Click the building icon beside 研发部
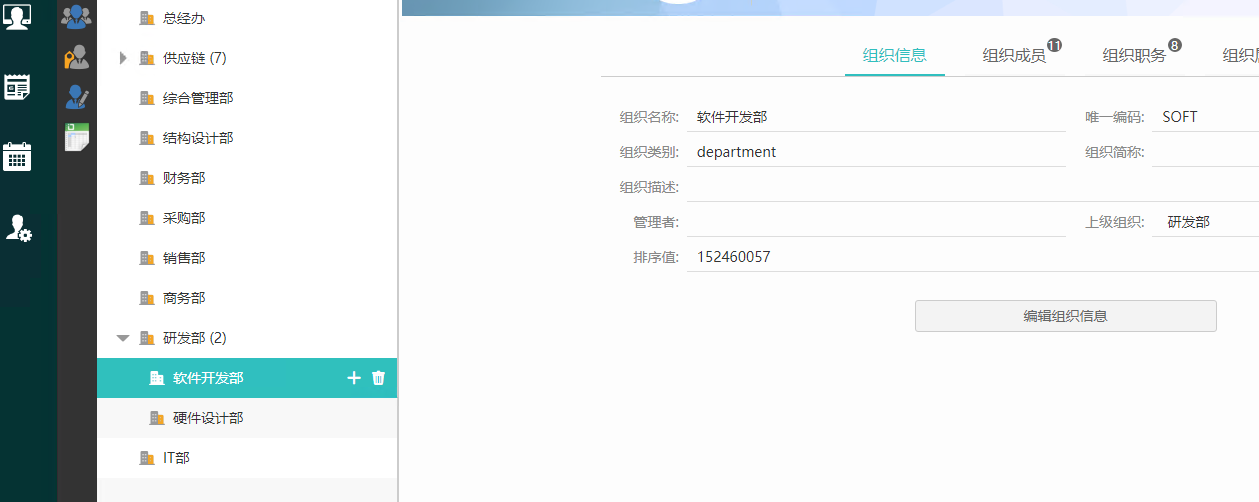This screenshot has width=1259, height=502. (x=147, y=338)
